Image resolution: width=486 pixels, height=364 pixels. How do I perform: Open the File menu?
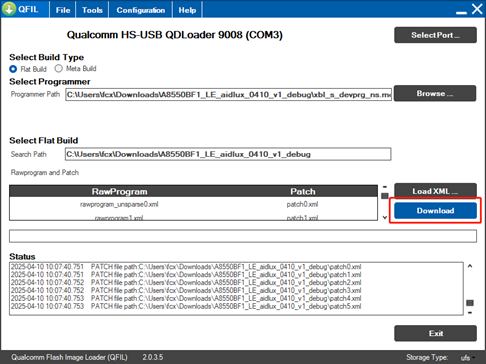[63, 10]
